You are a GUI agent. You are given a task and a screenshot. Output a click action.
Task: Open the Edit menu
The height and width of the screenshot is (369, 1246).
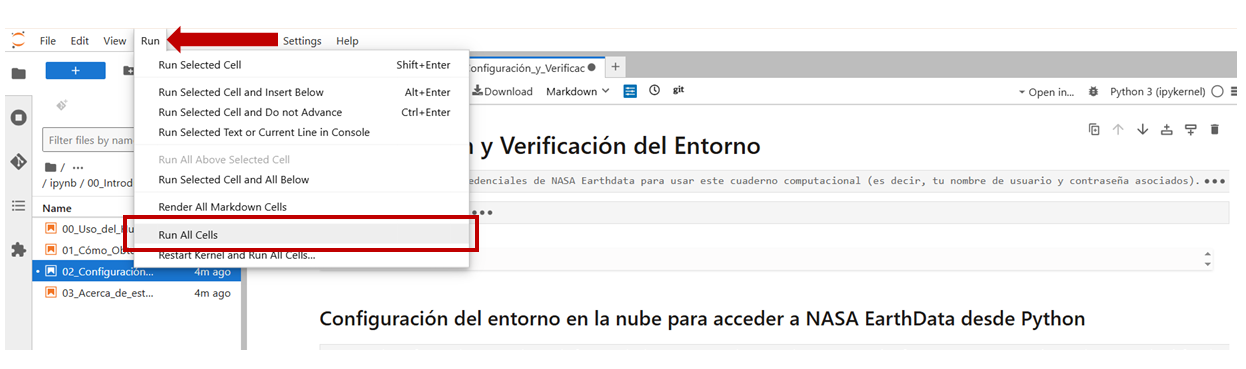click(x=80, y=41)
